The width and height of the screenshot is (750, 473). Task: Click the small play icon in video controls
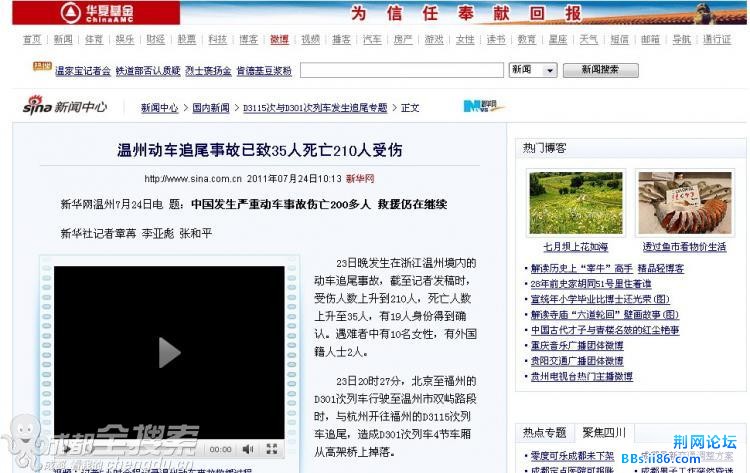coord(68,450)
